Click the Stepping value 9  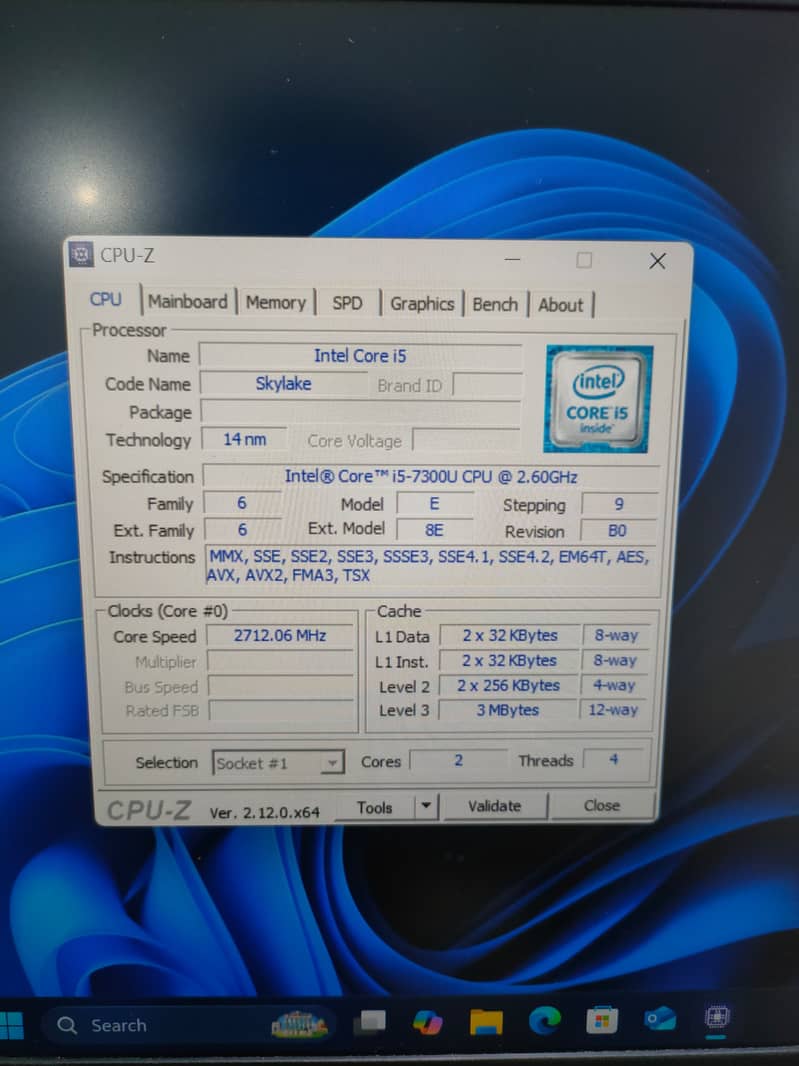click(x=619, y=504)
